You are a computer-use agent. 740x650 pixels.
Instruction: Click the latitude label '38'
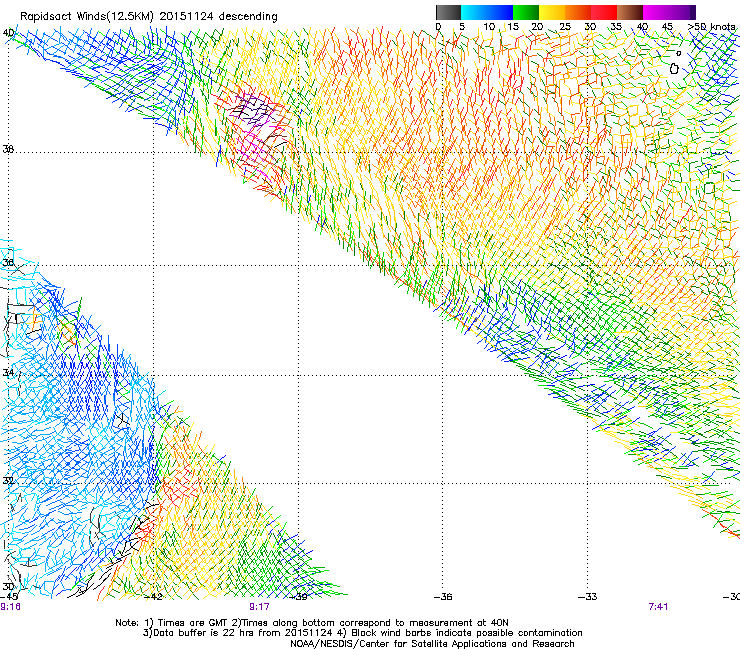point(8,150)
